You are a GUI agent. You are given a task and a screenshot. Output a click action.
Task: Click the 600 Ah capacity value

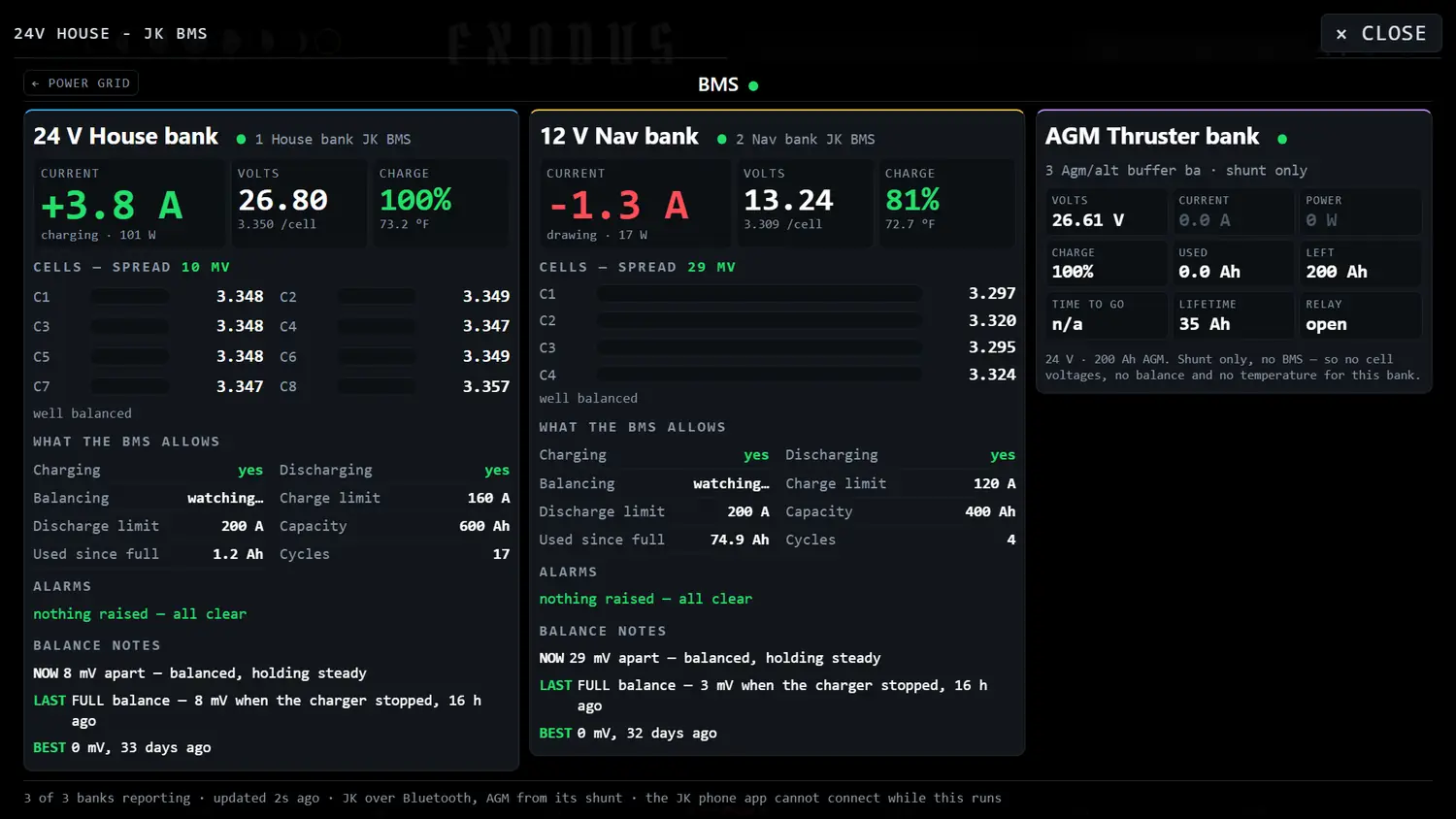click(484, 526)
